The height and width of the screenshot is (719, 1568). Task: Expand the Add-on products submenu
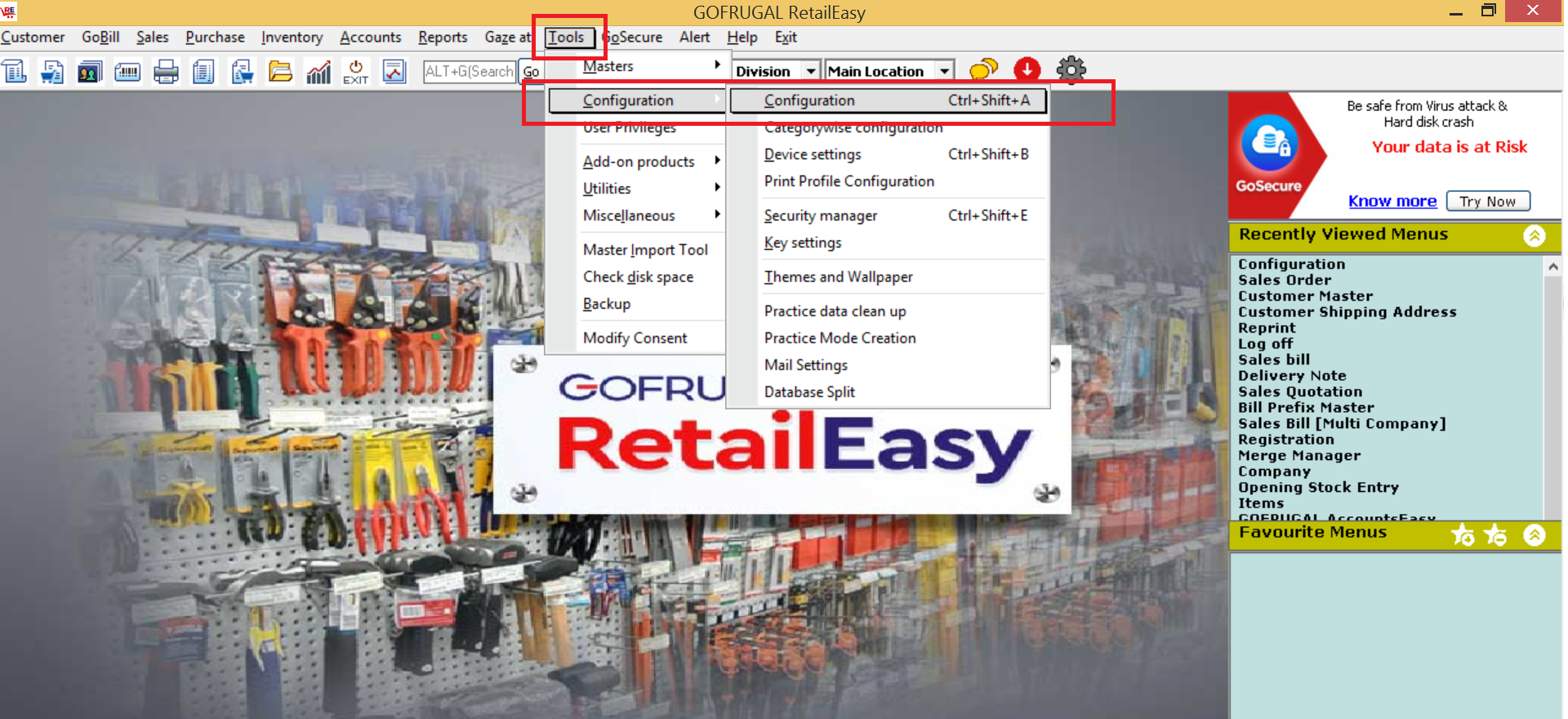coord(637,162)
